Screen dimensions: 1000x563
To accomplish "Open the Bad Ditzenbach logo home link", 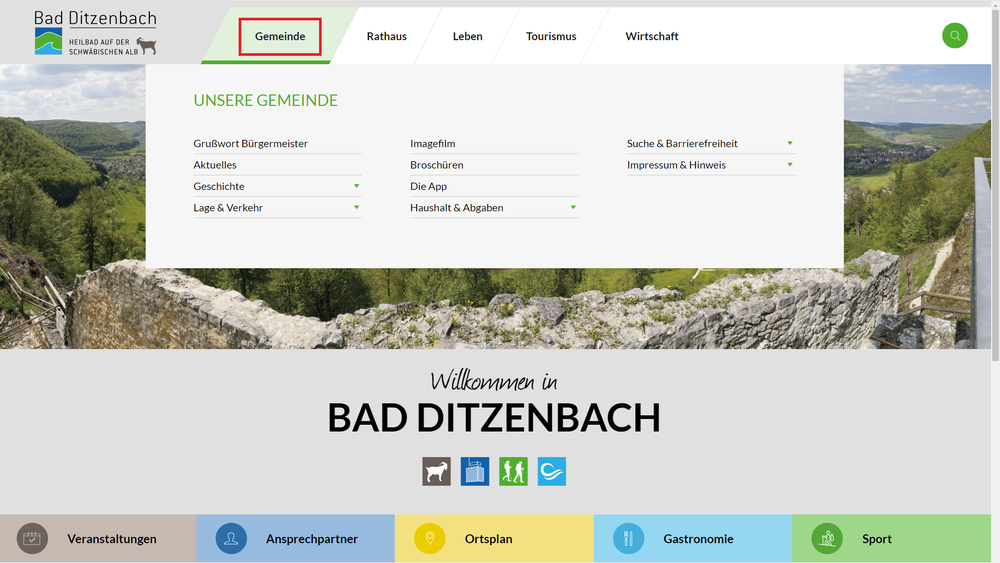I will 96,33.
